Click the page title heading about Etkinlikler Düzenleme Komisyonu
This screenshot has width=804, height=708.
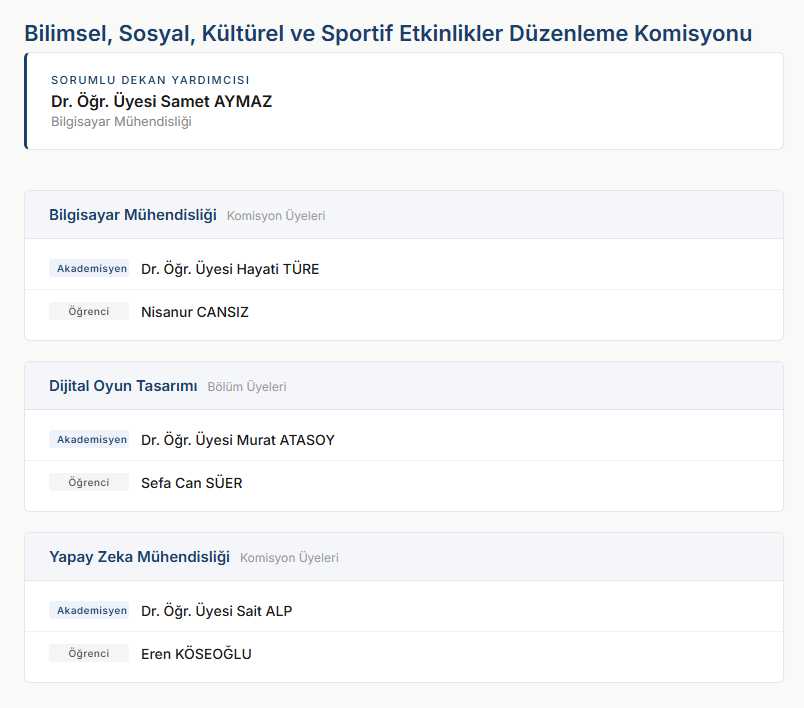(388, 33)
